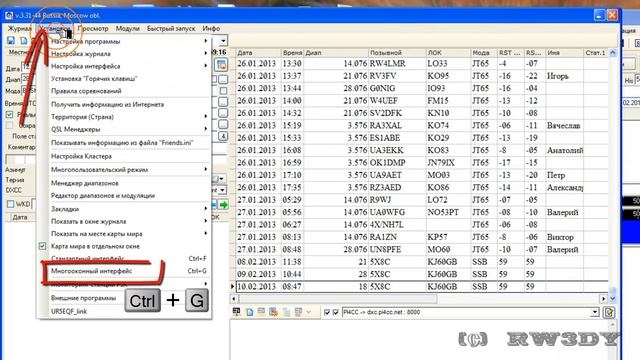Screen dimensions: 640x360
Task: Select Многооконный интерфейс menu entry
Action: [x=91, y=271]
